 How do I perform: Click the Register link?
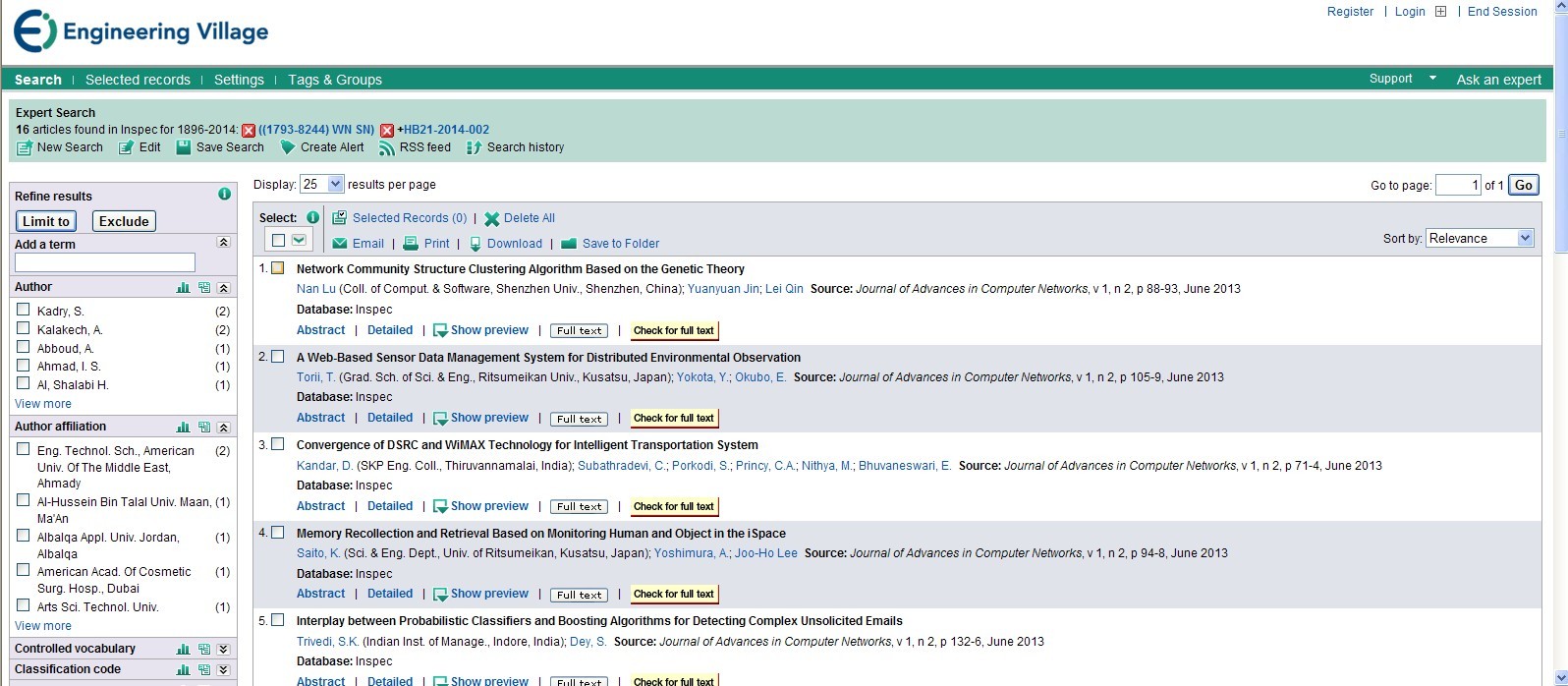click(1350, 12)
